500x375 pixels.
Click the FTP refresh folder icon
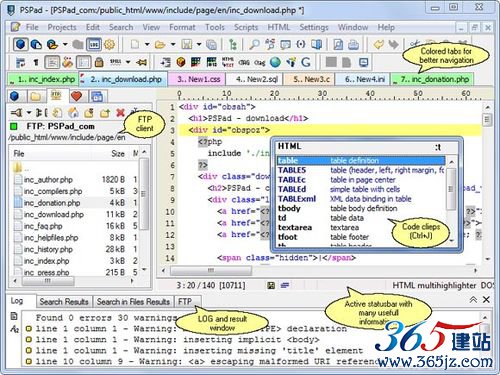[57, 113]
